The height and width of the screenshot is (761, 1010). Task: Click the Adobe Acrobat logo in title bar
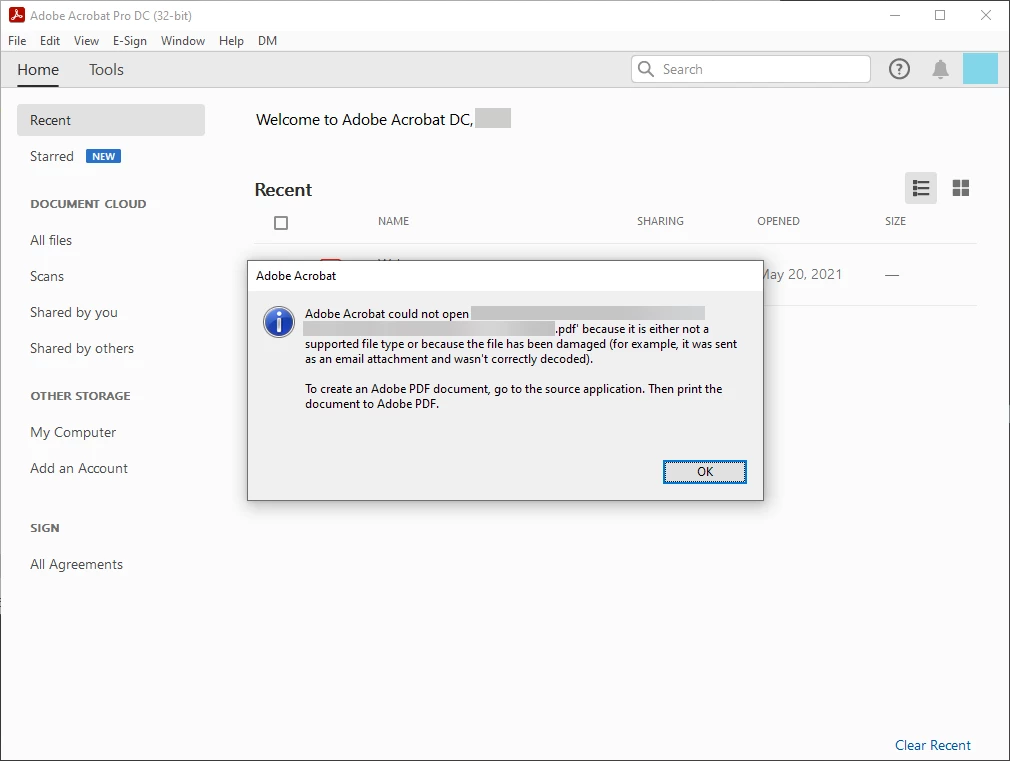(x=17, y=15)
